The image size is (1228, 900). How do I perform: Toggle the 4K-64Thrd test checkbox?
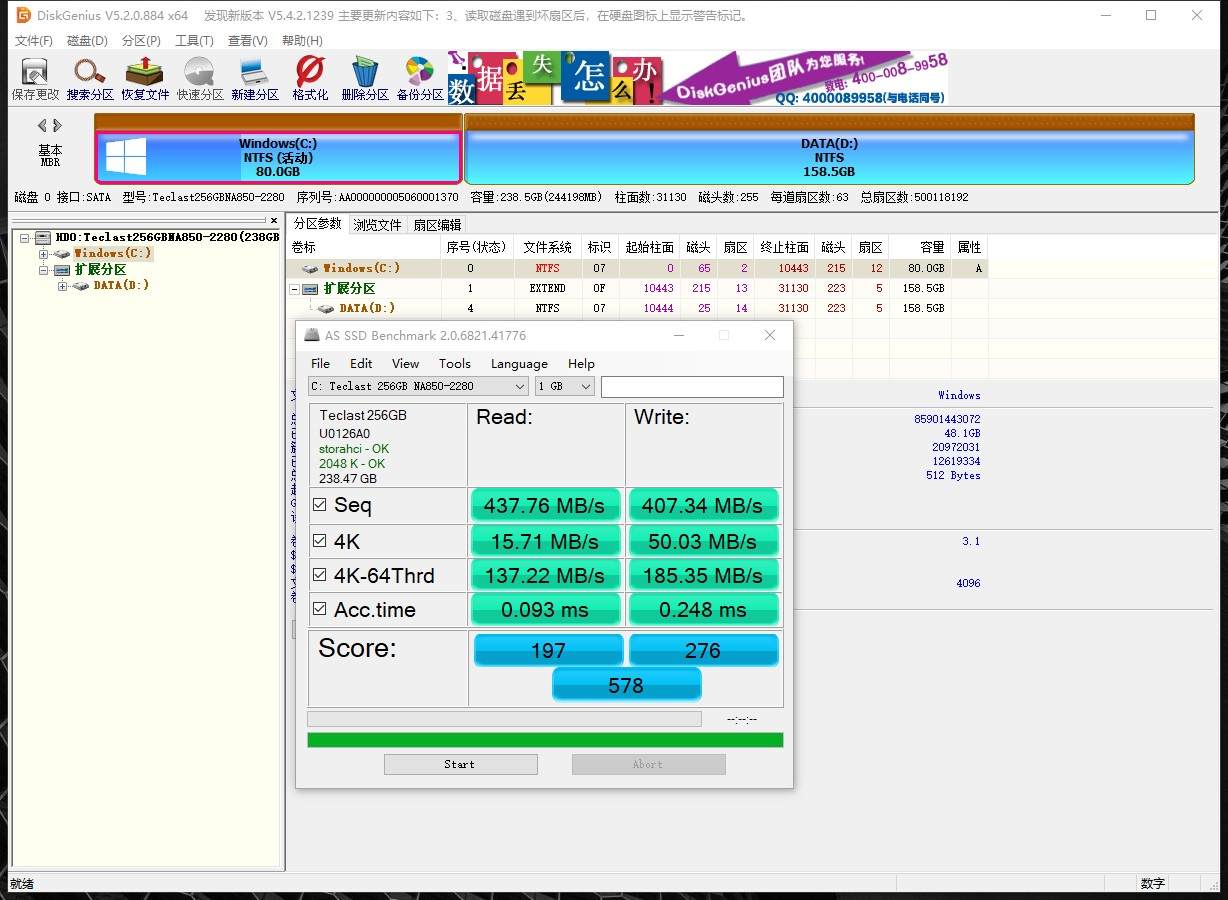320,575
